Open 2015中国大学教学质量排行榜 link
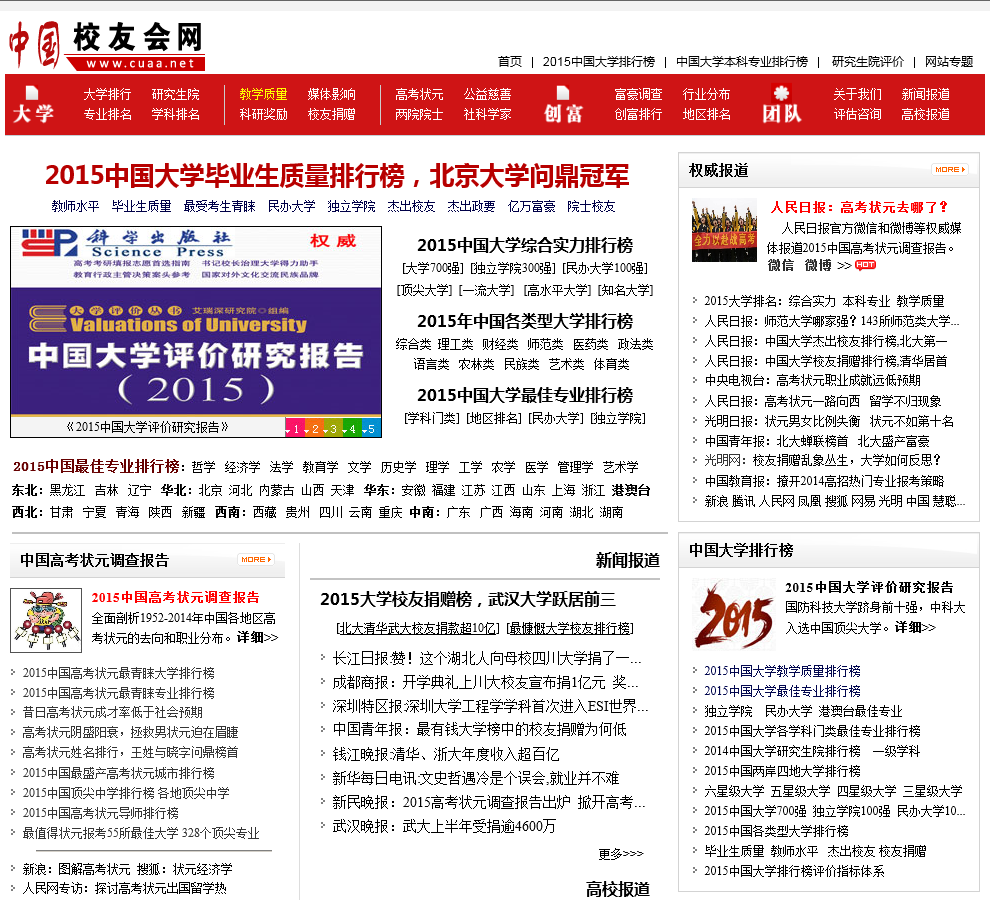 click(782, 671)
